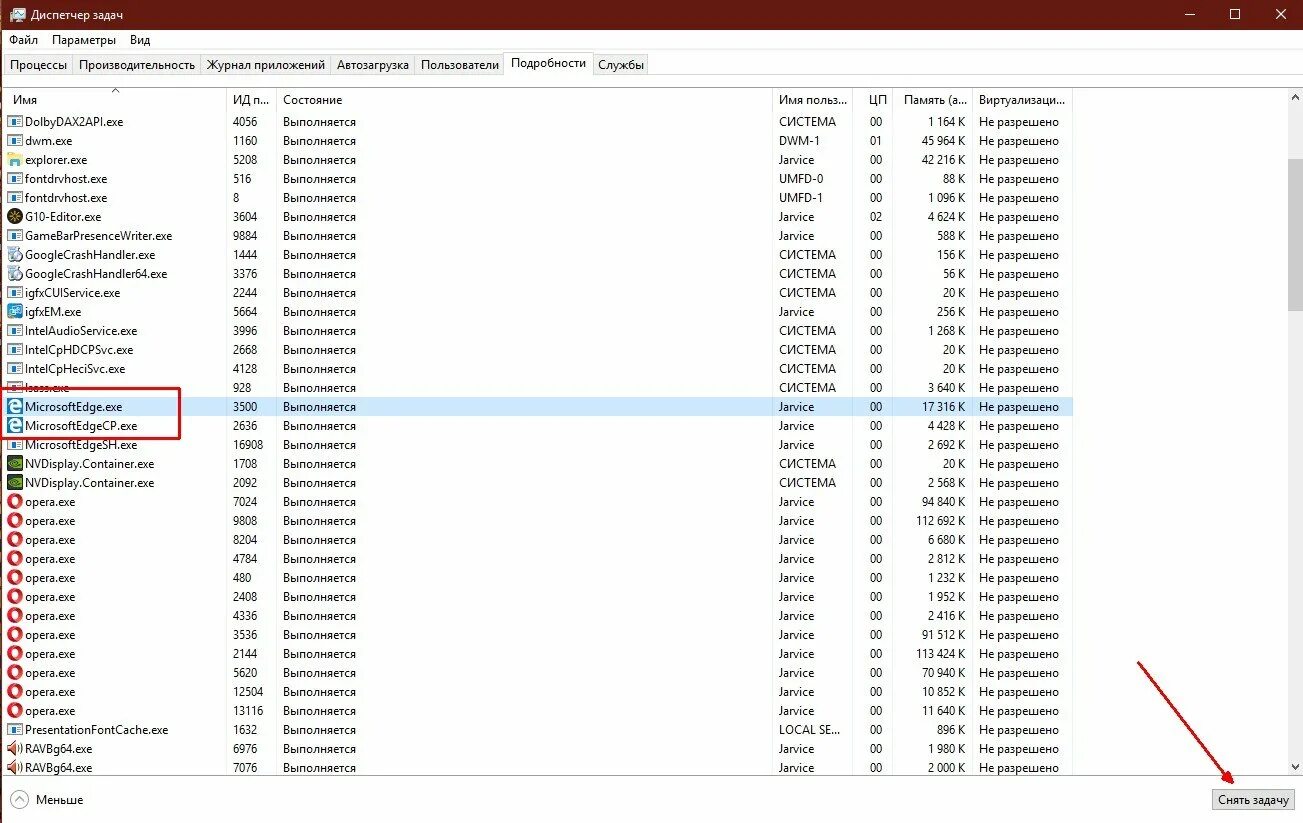1303x823 pixels.
Task: Select the IntelAudioService.exe icon
Action: coord(15,331)
